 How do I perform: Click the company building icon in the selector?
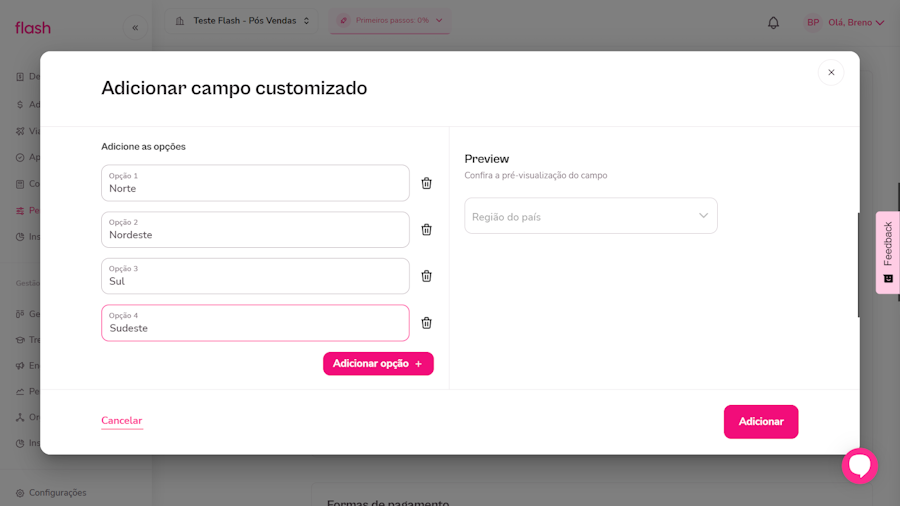(x=180, y=21)
